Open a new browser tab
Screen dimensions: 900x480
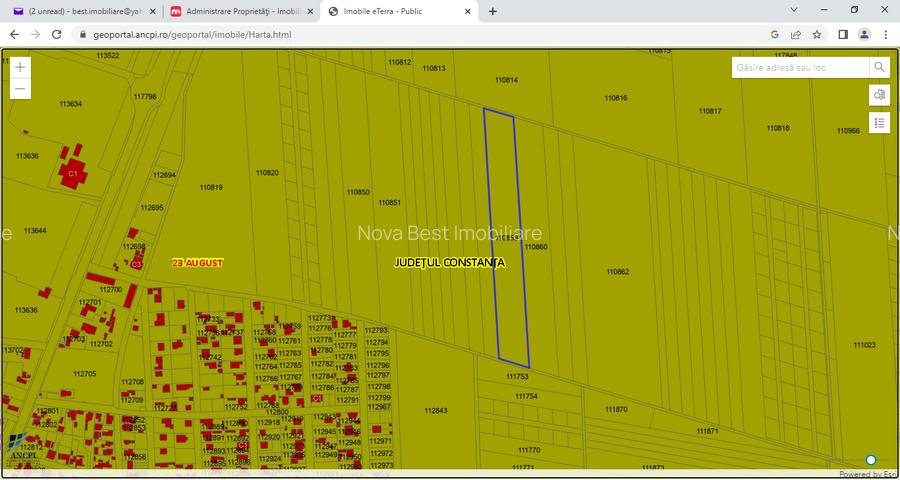coord(493,11)
